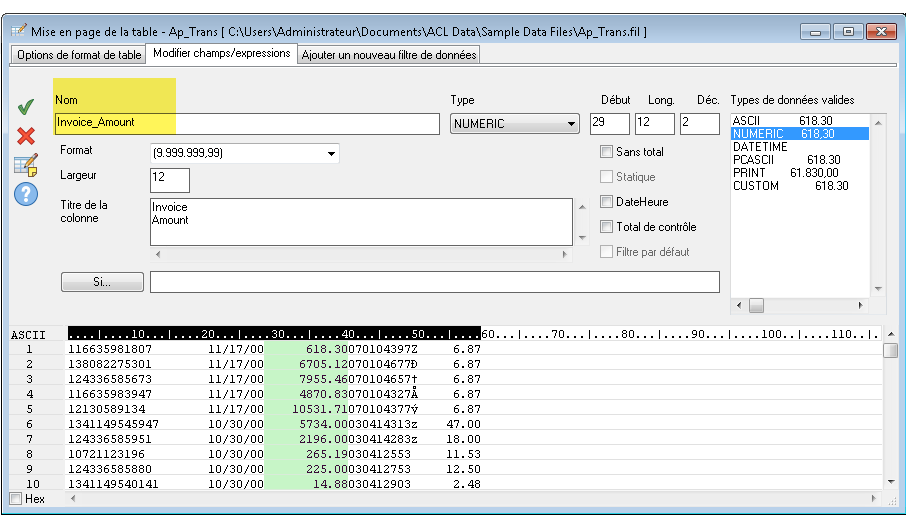
Task: Click the red X cancel icon
Action: click(26, 135)
